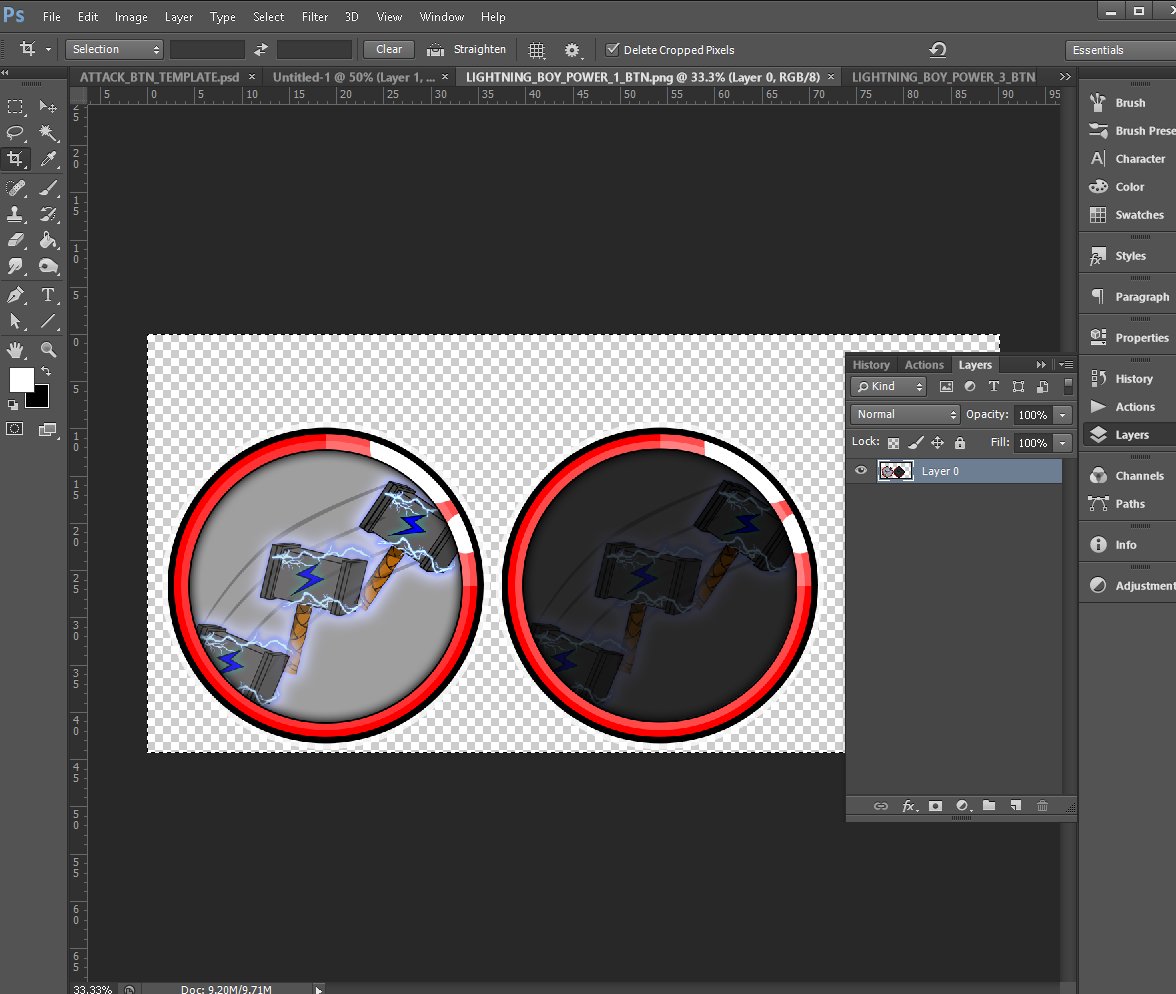Swap crop width and height values

[x=260, y=50]
